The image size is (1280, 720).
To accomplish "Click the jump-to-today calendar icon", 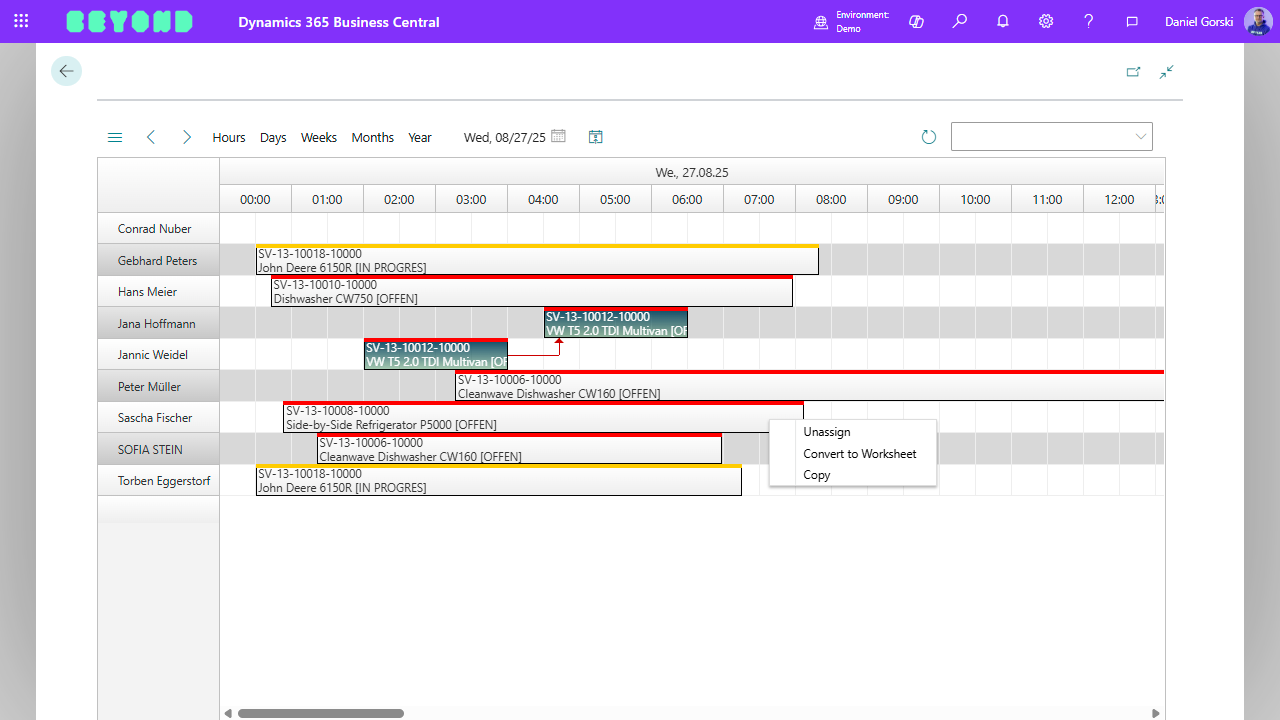I will tap(595, 136).
